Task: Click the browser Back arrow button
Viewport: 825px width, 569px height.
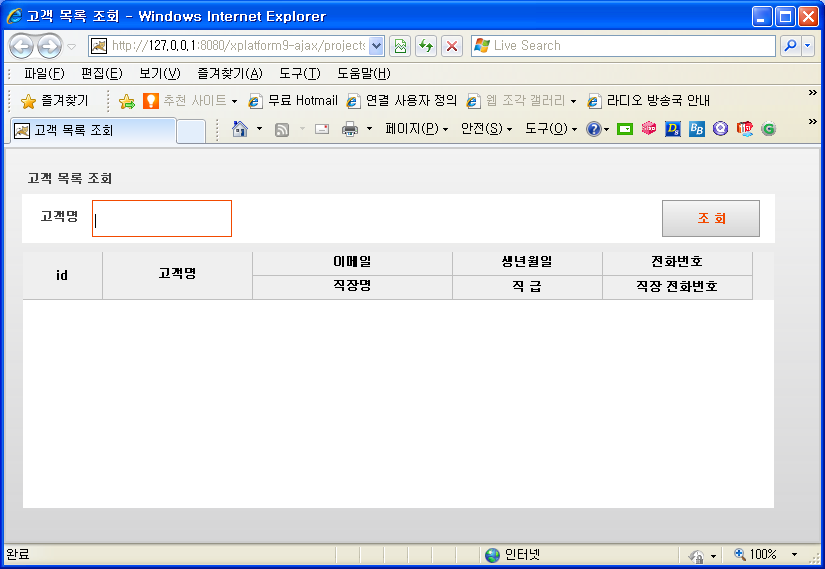Action: tap(22, 46)
